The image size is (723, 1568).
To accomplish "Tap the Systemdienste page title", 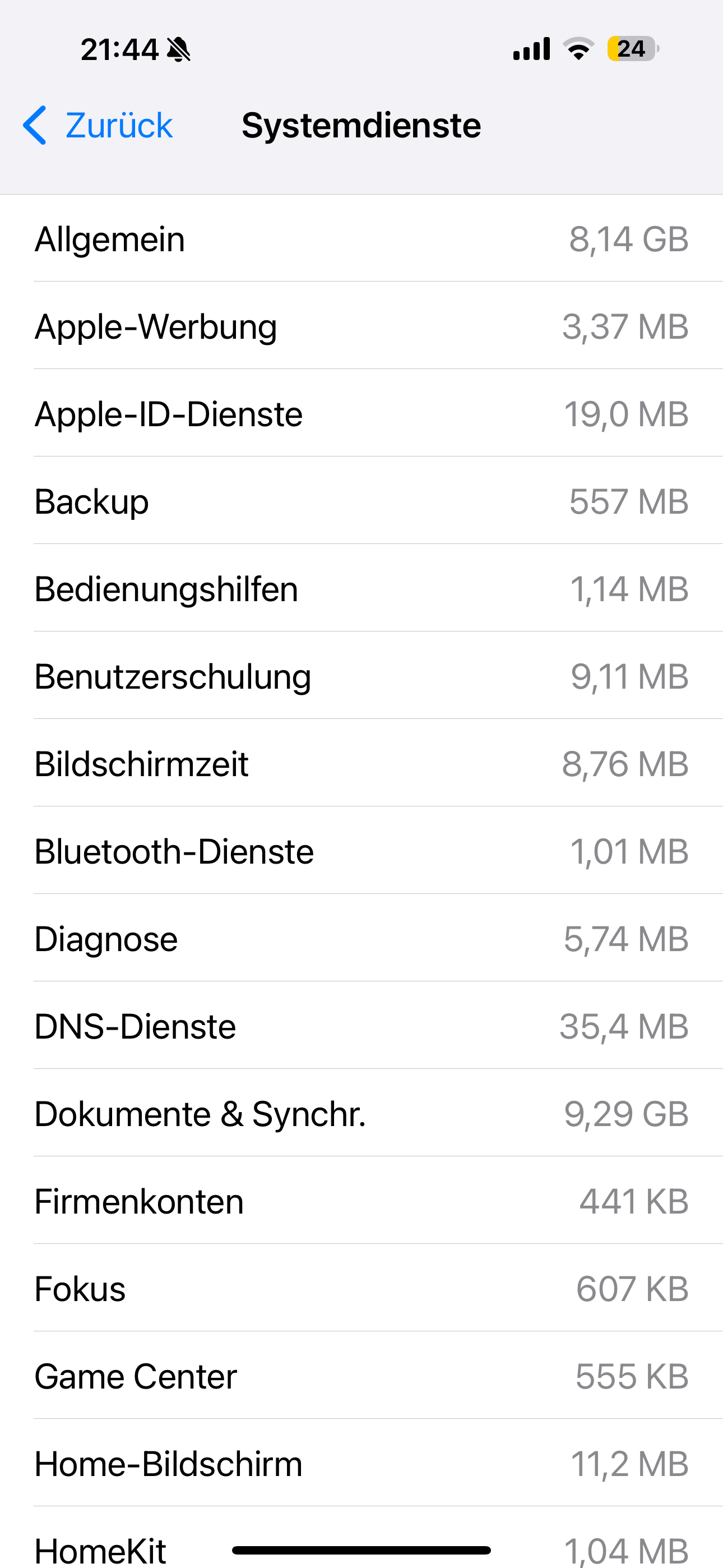I will coord(361,126).
